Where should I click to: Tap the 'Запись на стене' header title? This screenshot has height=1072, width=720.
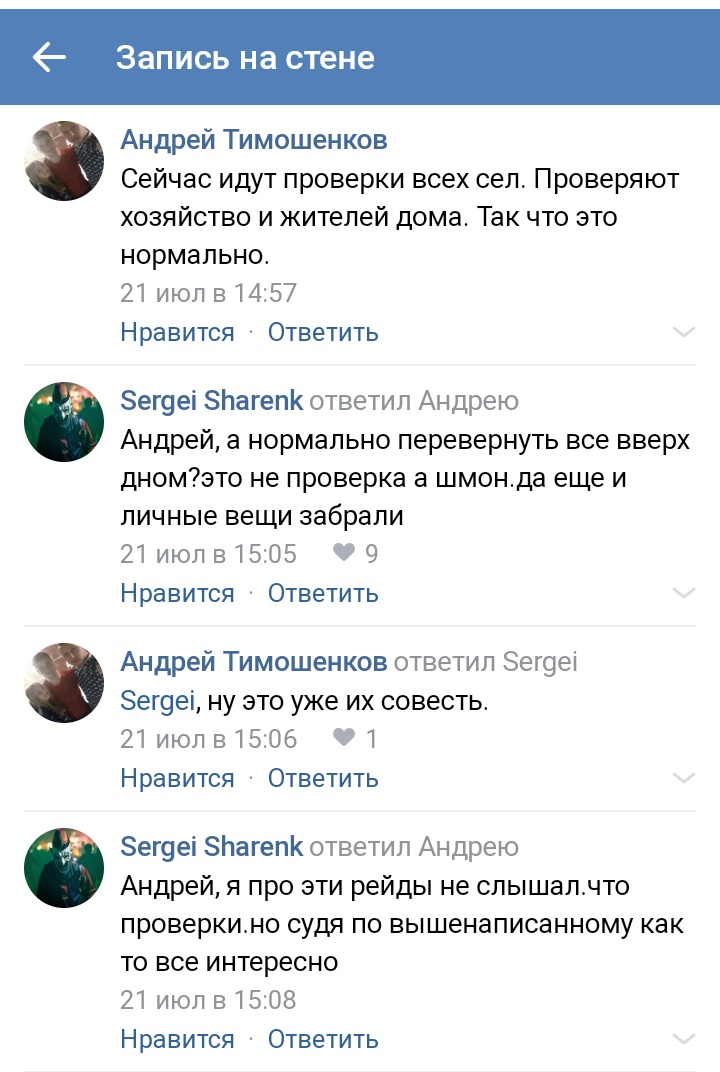(245, 58)
